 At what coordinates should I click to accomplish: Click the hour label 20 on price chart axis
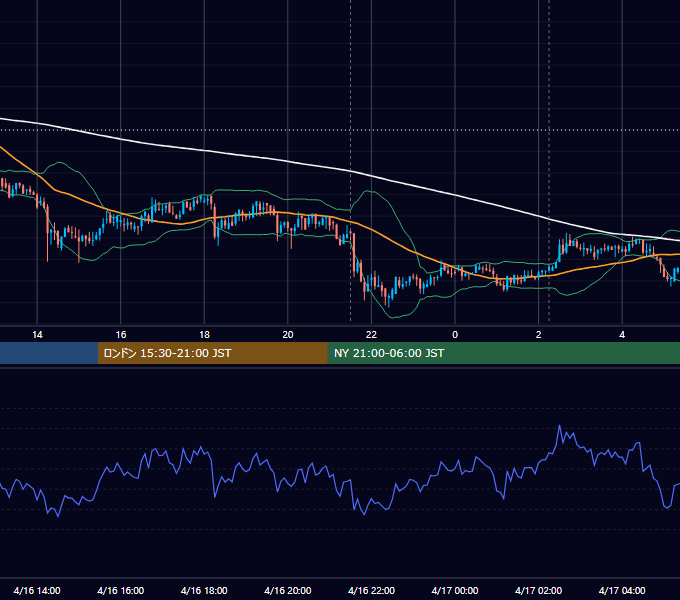point(288,334)
